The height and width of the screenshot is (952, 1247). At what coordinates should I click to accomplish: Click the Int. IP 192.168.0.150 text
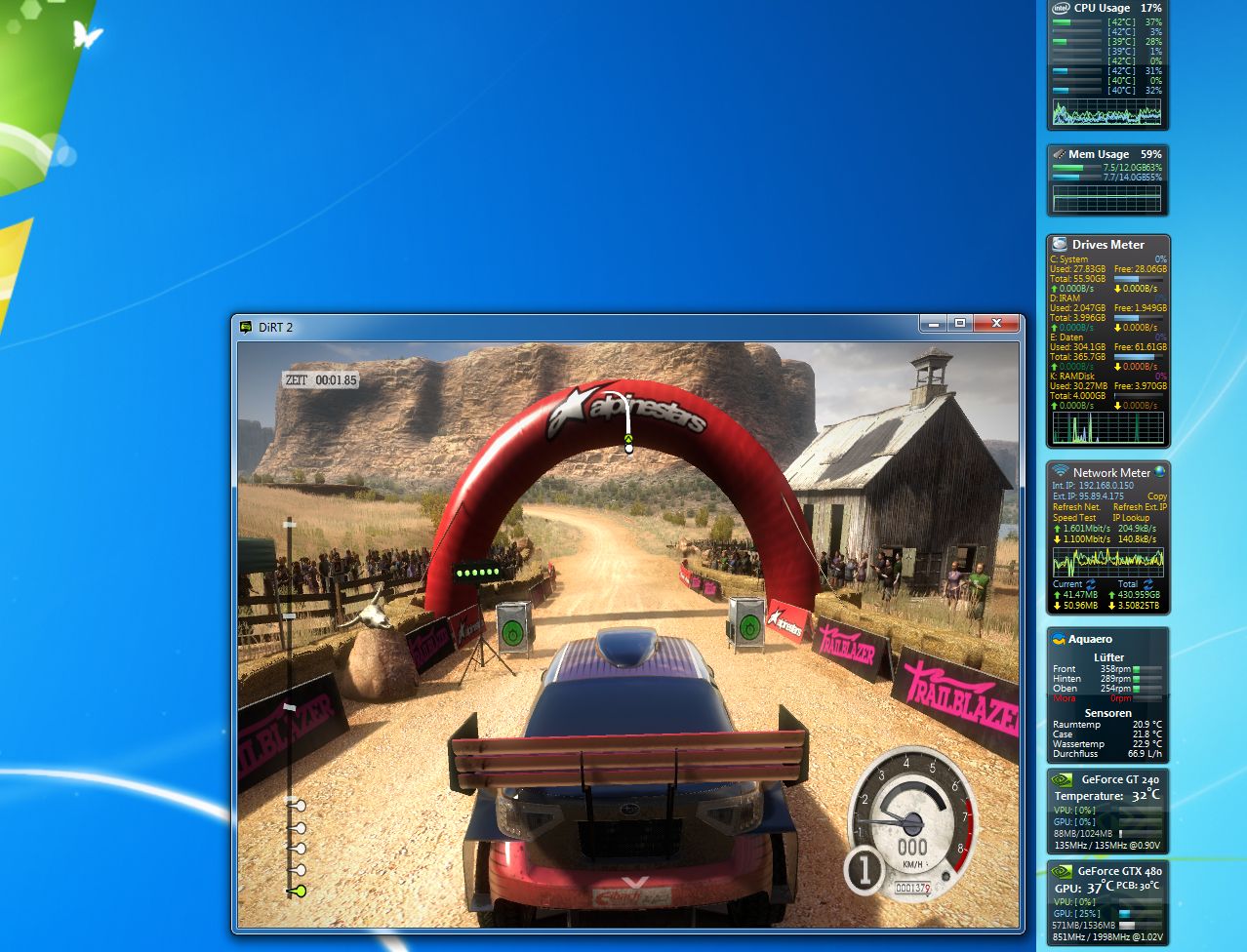1093,485
